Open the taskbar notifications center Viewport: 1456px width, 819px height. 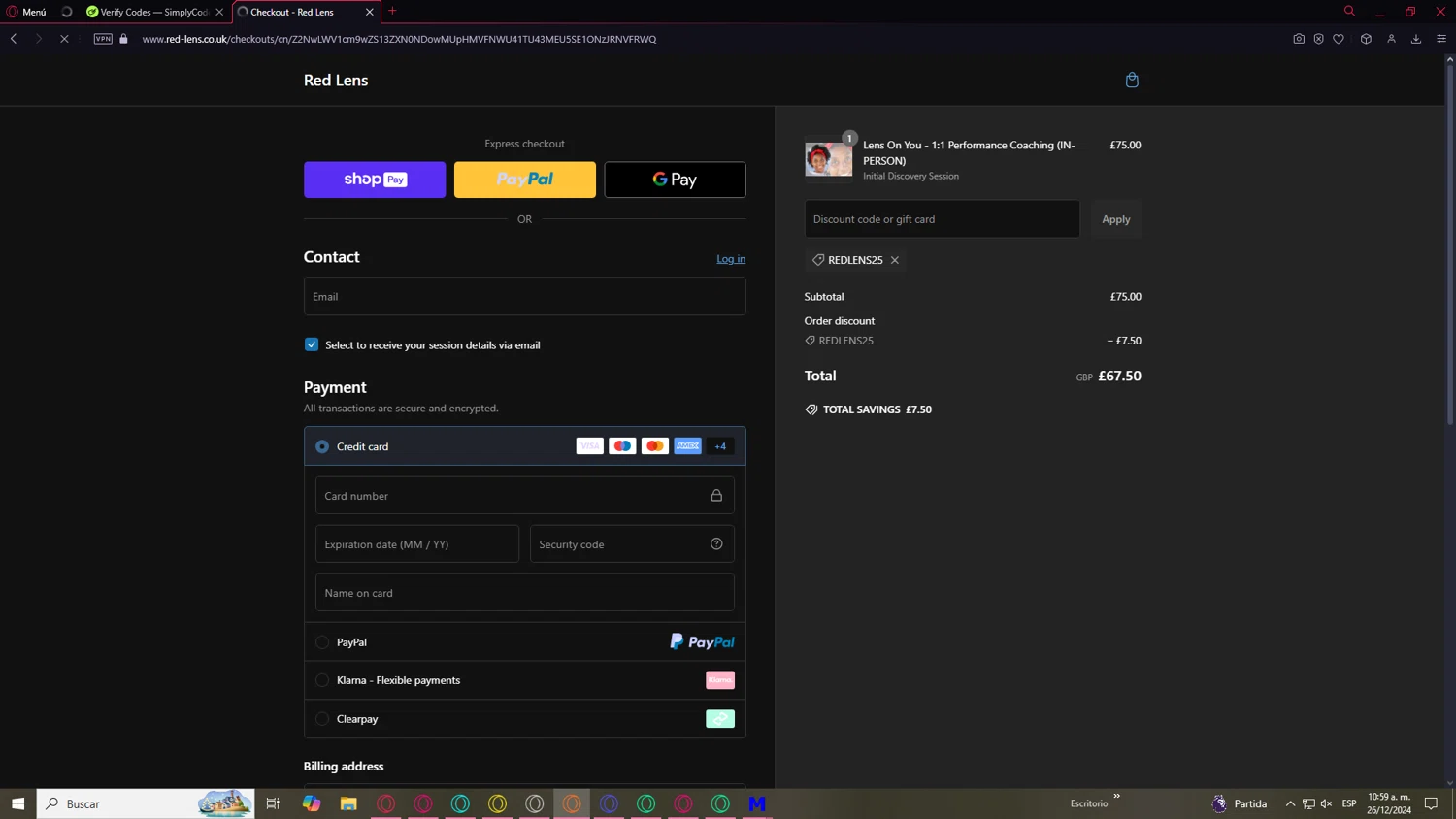tap(1431, 803)
